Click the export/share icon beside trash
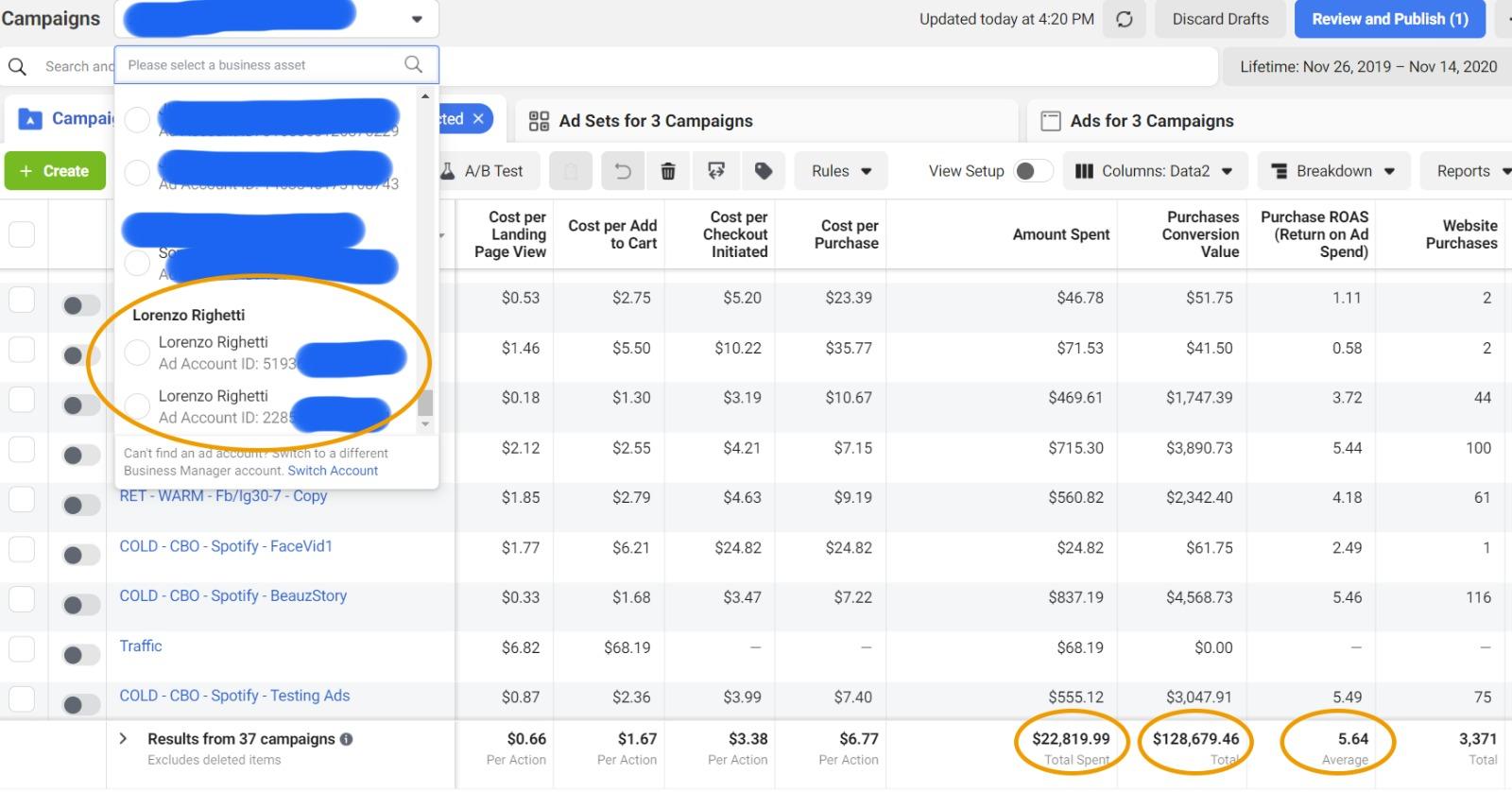The width and height of the screenshot is (1512, 792). coord(716,171)
